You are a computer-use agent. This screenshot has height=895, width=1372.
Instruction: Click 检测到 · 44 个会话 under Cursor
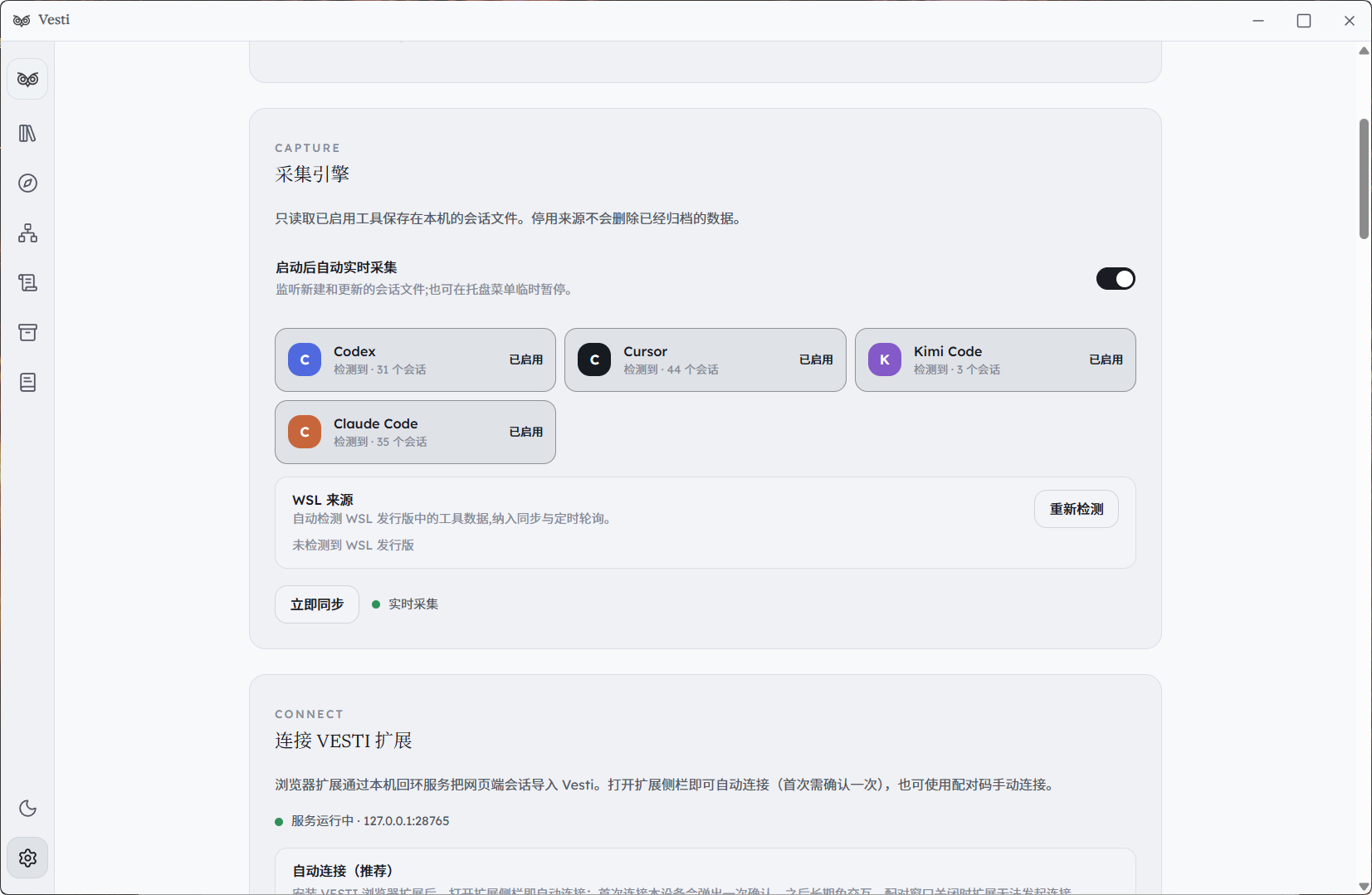pos(671,369)
